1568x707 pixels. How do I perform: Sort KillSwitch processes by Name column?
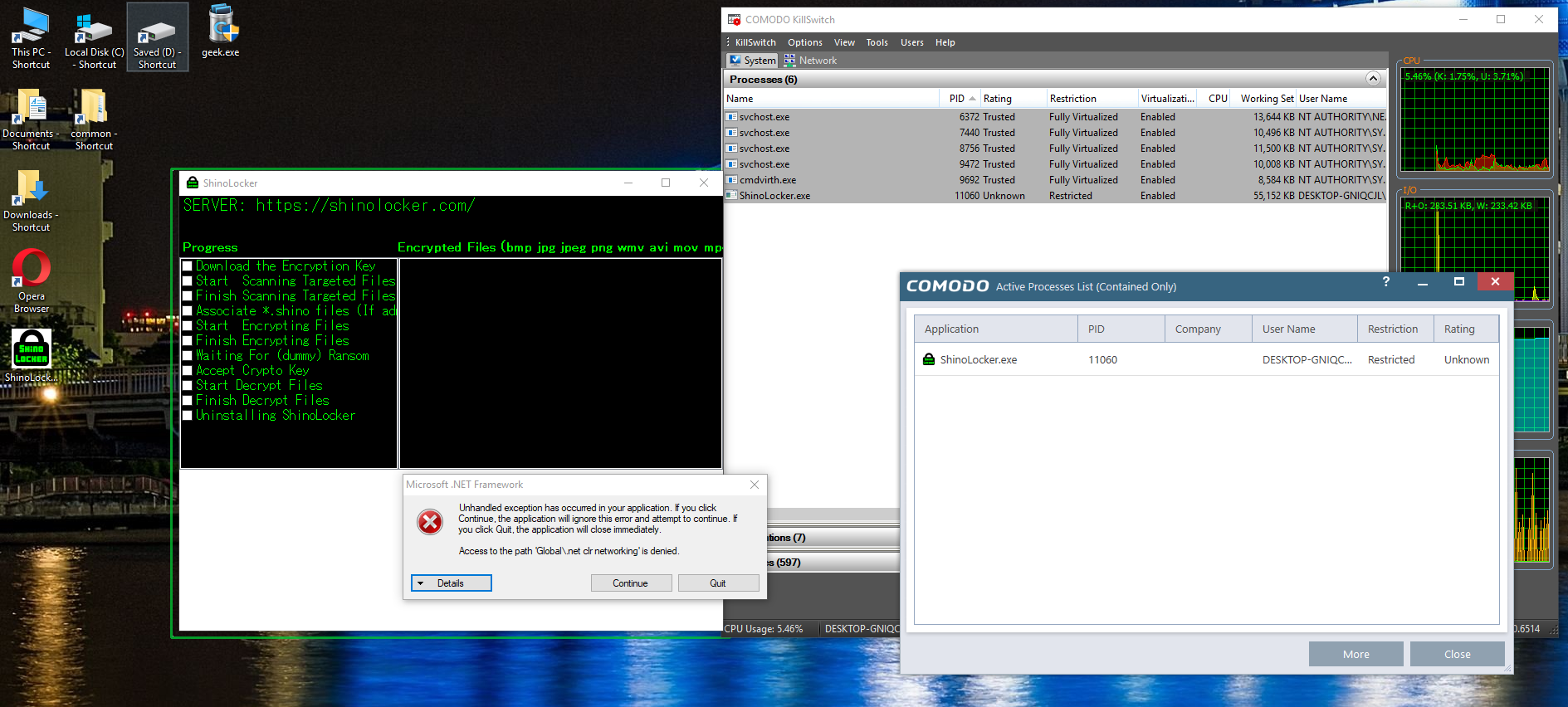click(832, 99)
